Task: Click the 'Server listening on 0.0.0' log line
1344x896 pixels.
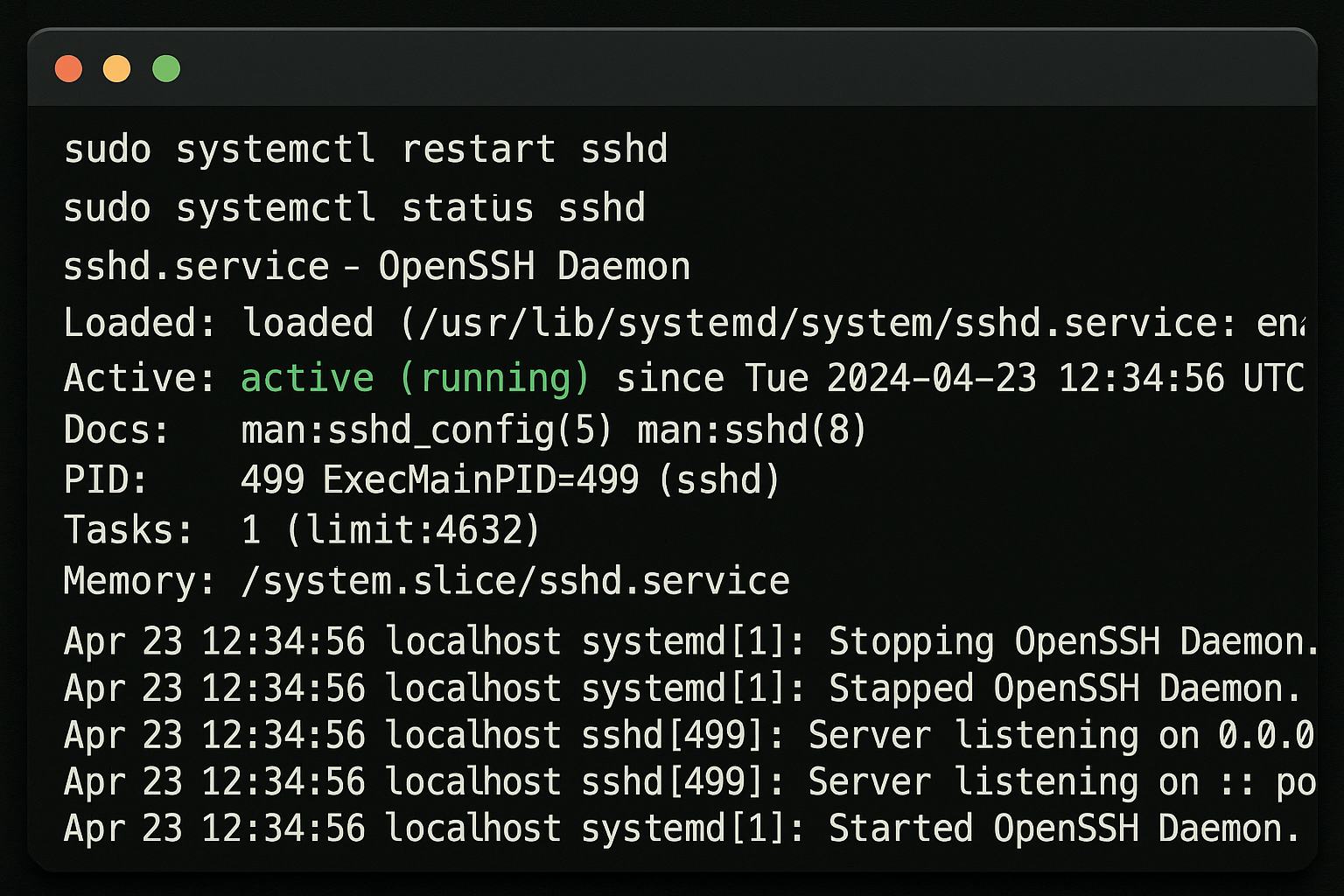Action: click(689, 736)
